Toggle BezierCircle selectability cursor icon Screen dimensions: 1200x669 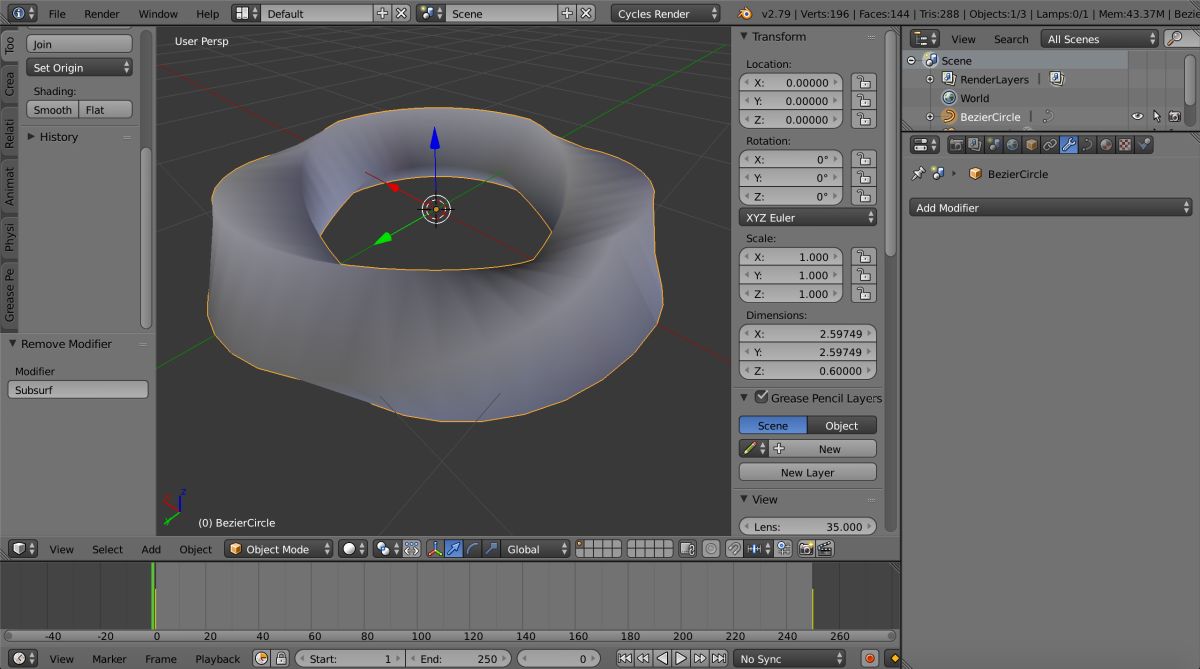click(1156, 116)
